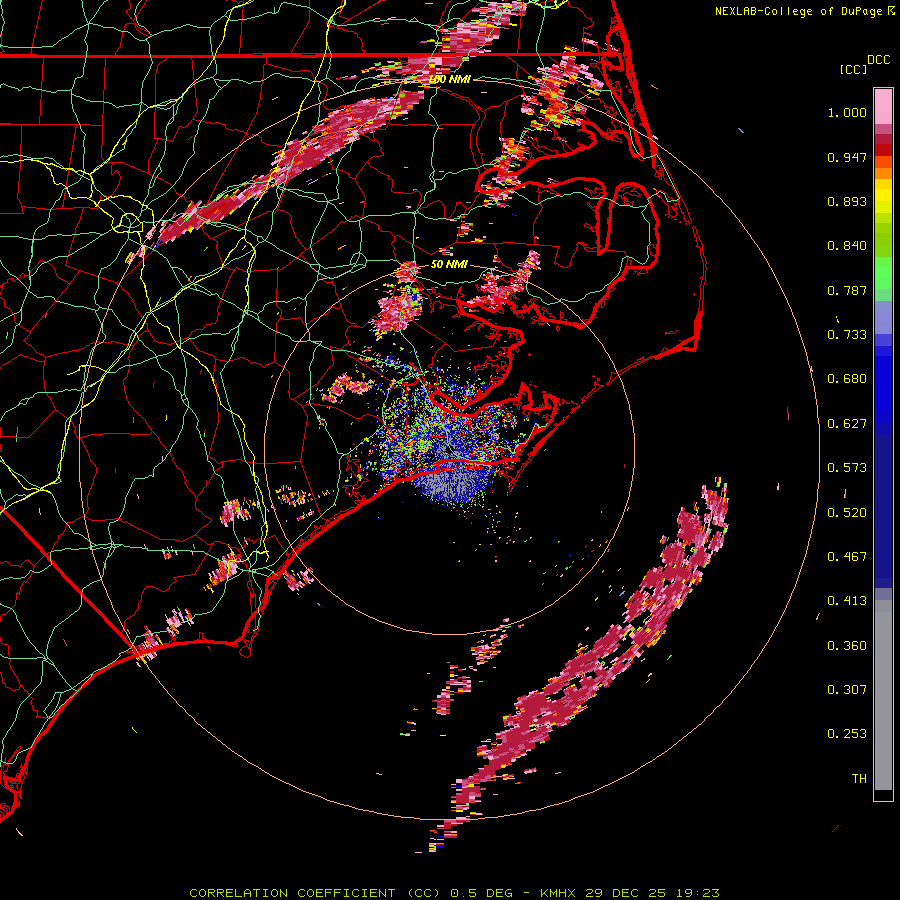The height and width of the screenshot is (900, 900).
Task: Click the 0.947 color scale value
Action: pyautogui.click(x=847, y=157)
